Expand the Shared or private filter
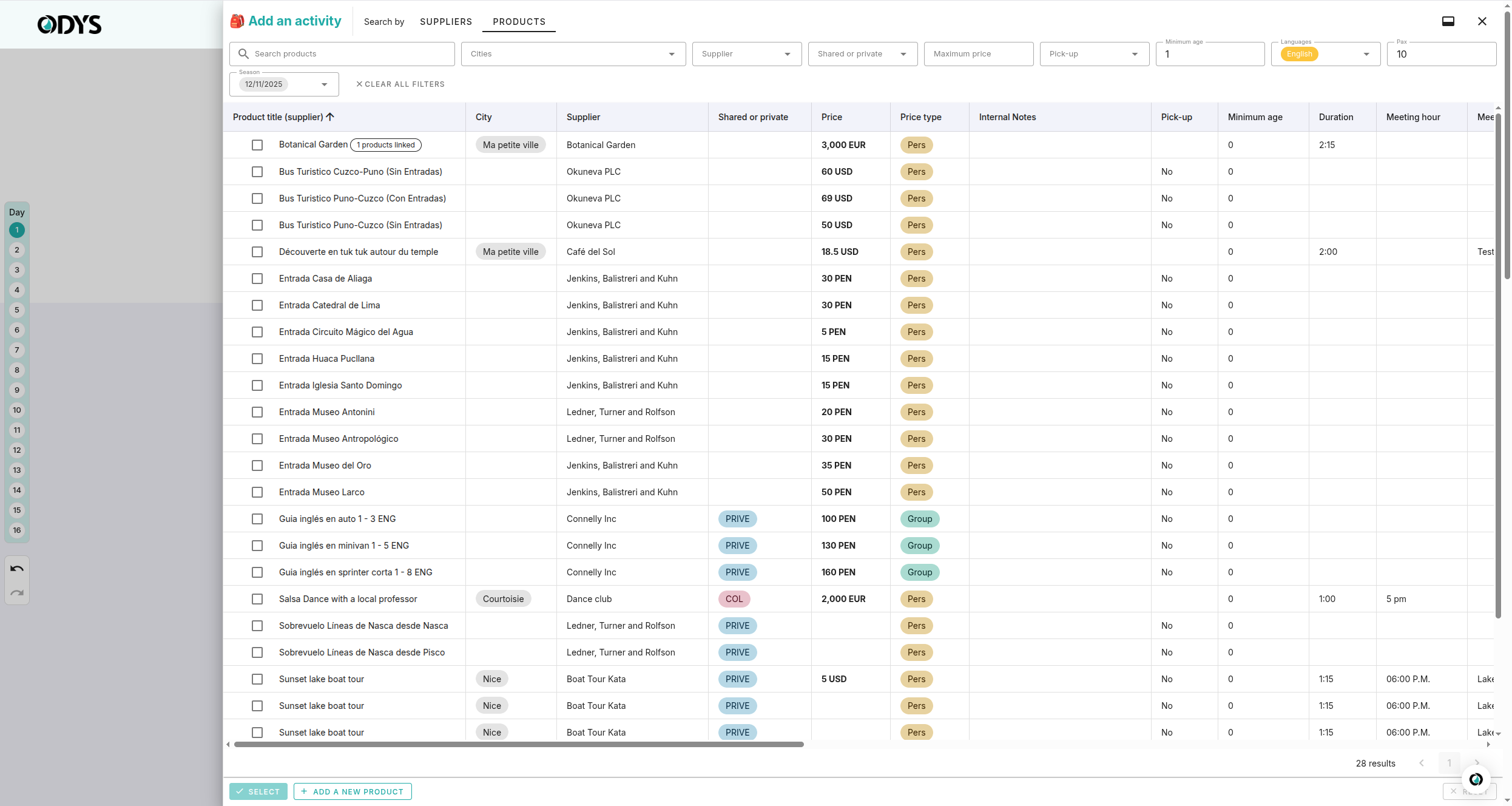This screenshot has width=1512, height=806. coord(862,54)
